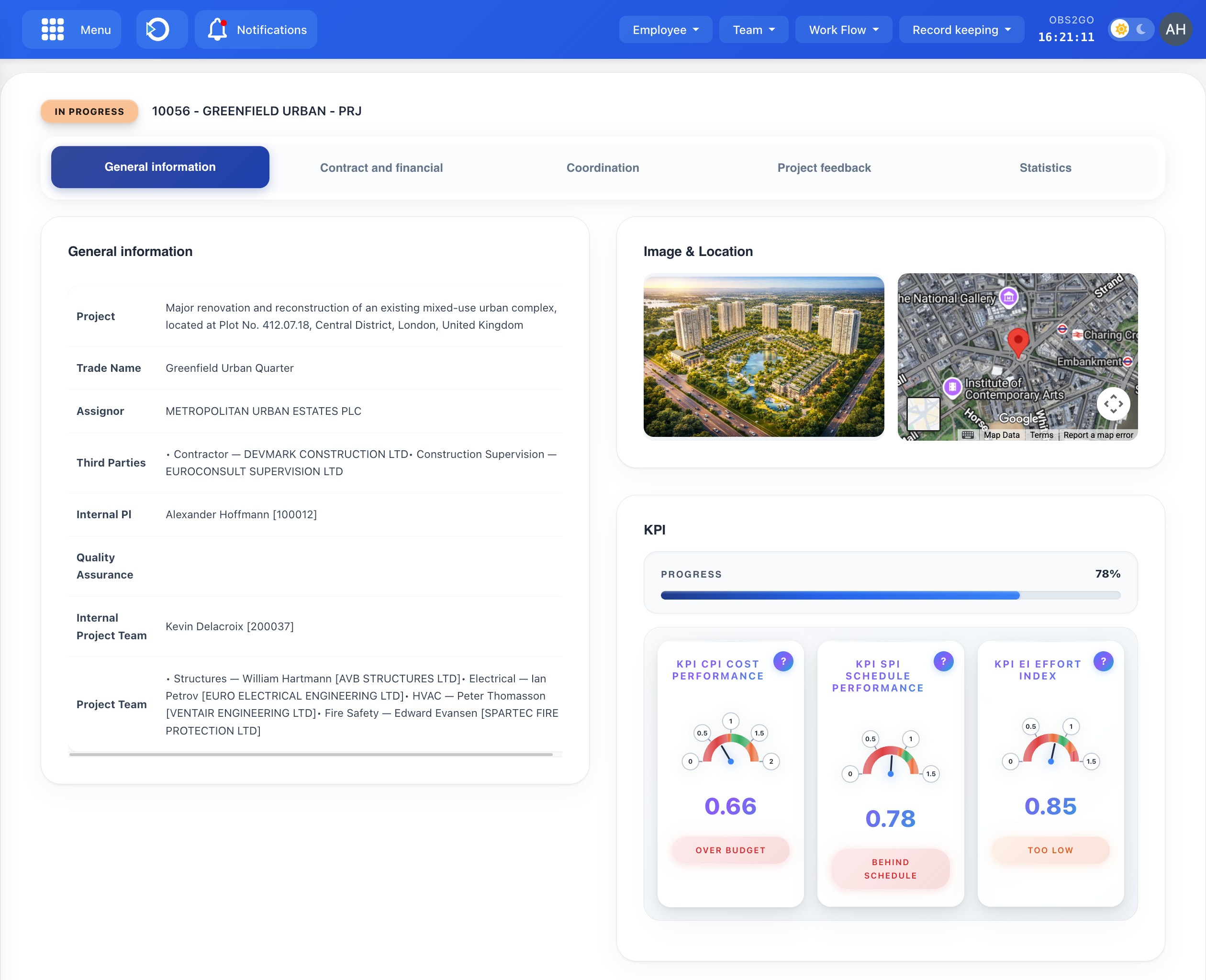Switch to the Coordination tab
Viewport: 1206px width, 980px height.
603,167
